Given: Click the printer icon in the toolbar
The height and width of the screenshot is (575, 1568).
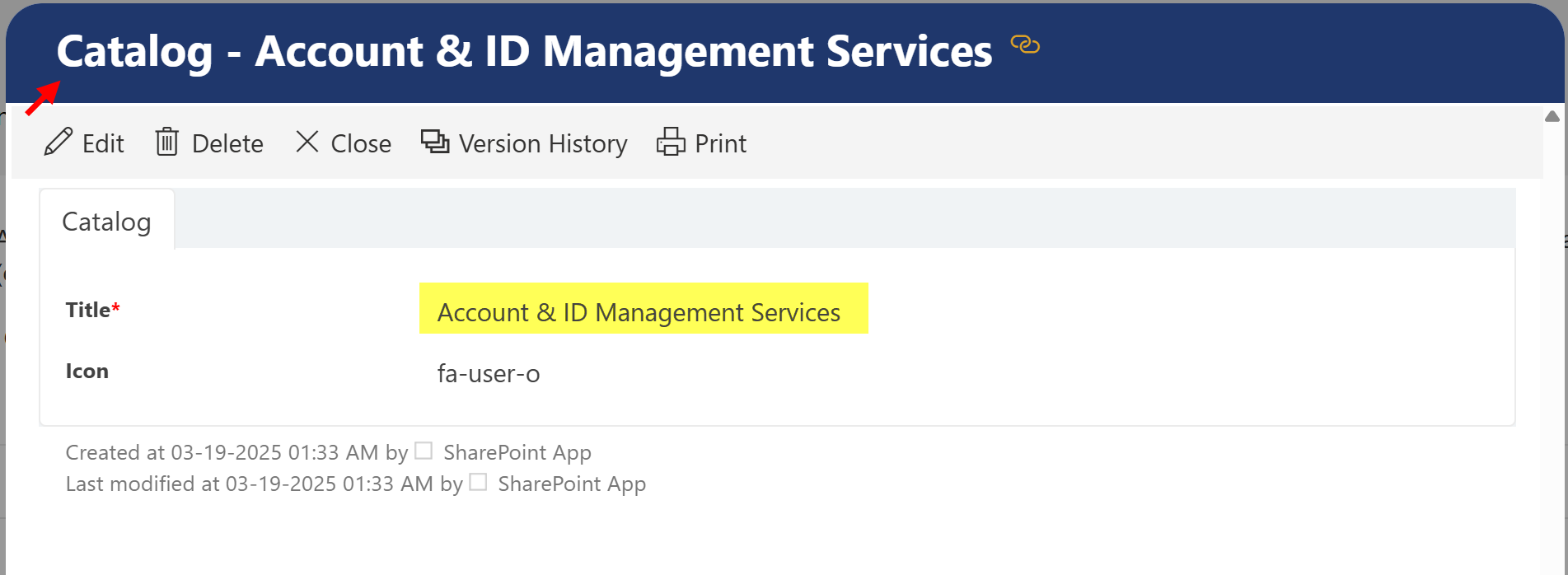Looking at the screenshot, I should (x=671, y=142).
